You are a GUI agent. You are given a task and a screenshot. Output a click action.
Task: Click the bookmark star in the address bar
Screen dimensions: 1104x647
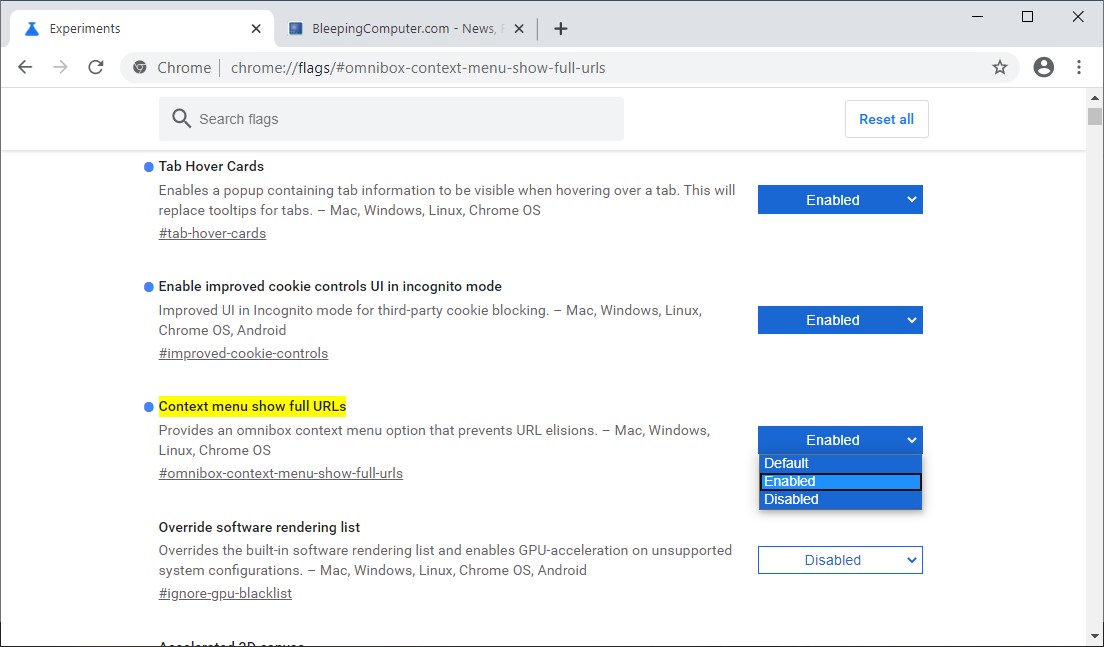pos(999,67)
